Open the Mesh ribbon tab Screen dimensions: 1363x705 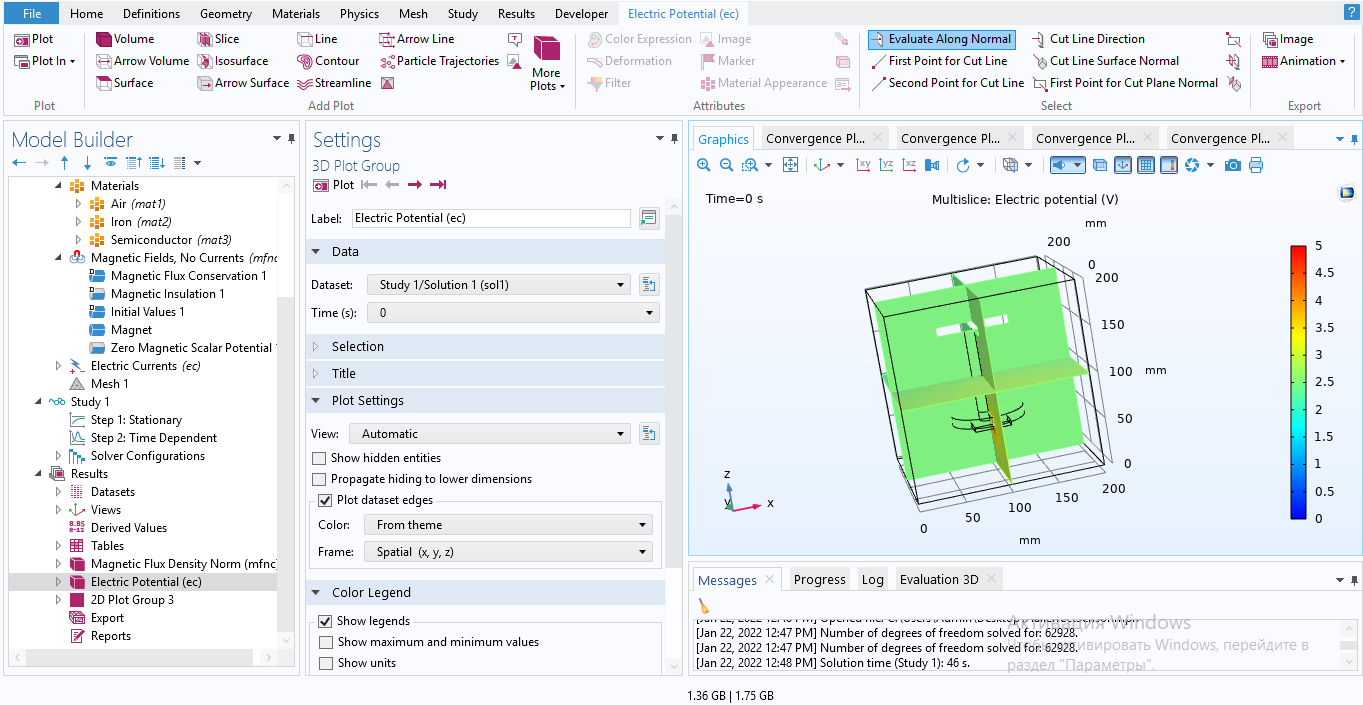(x=413, y=14)
